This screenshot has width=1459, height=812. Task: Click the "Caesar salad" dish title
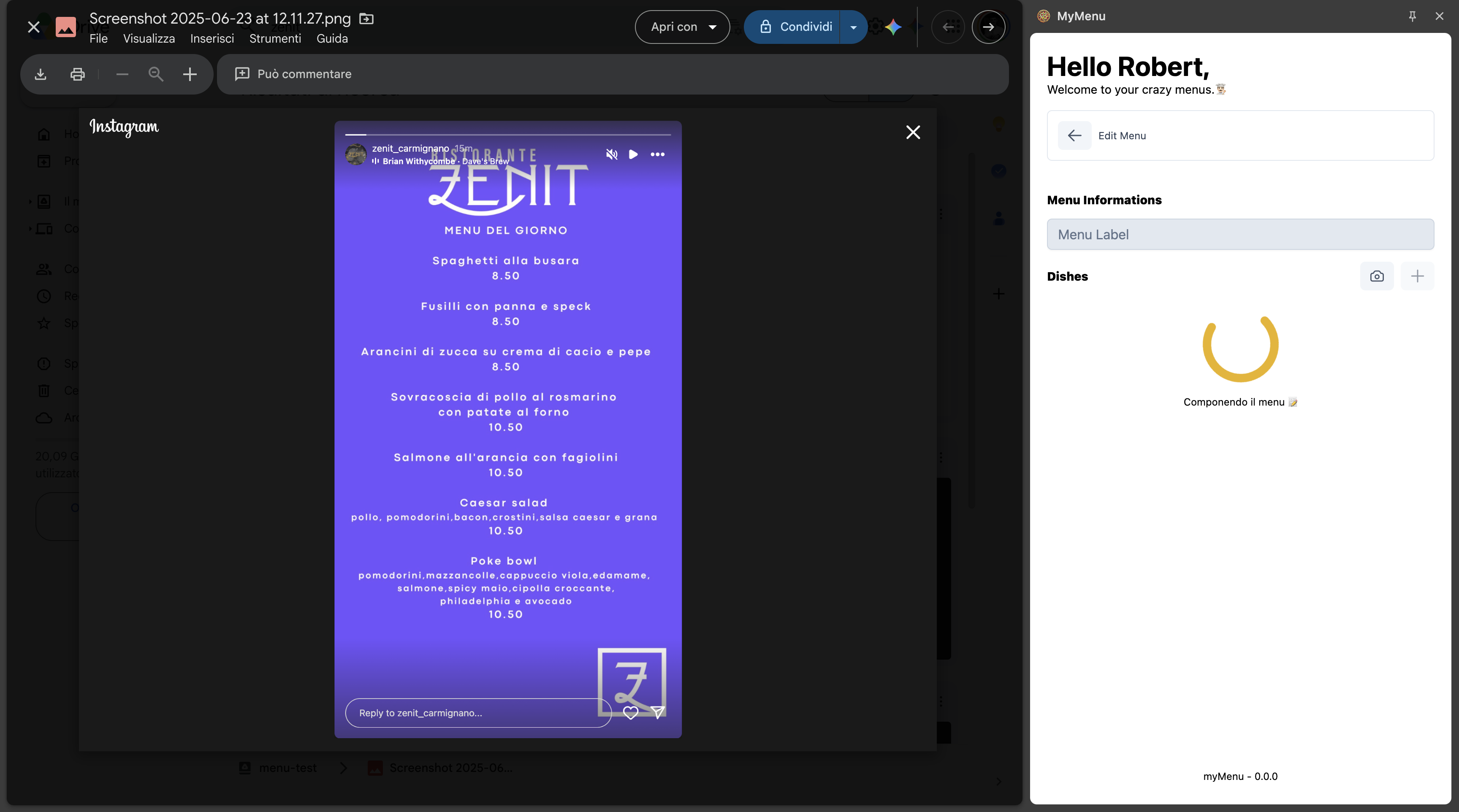[504, 503]
